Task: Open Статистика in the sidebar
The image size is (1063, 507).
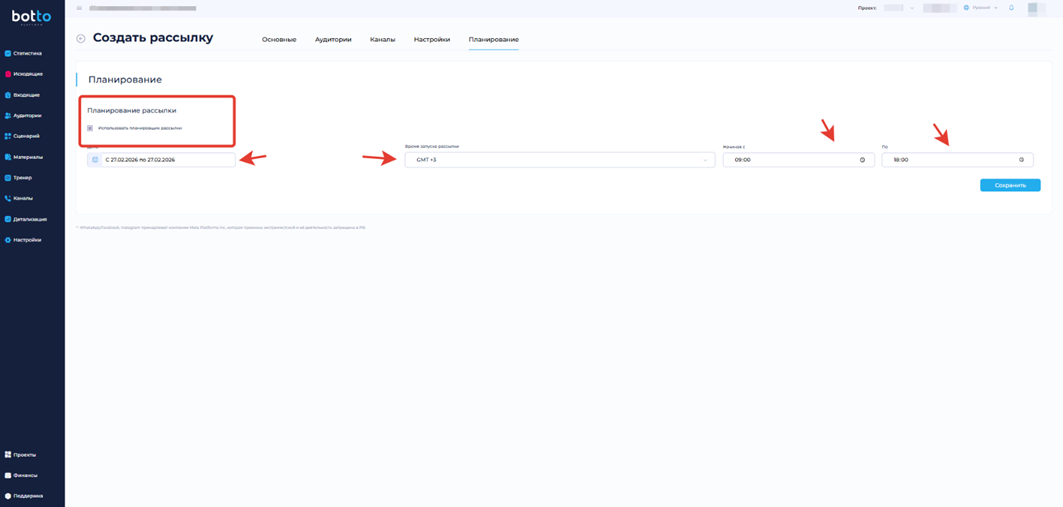Action: click(27, 53)
